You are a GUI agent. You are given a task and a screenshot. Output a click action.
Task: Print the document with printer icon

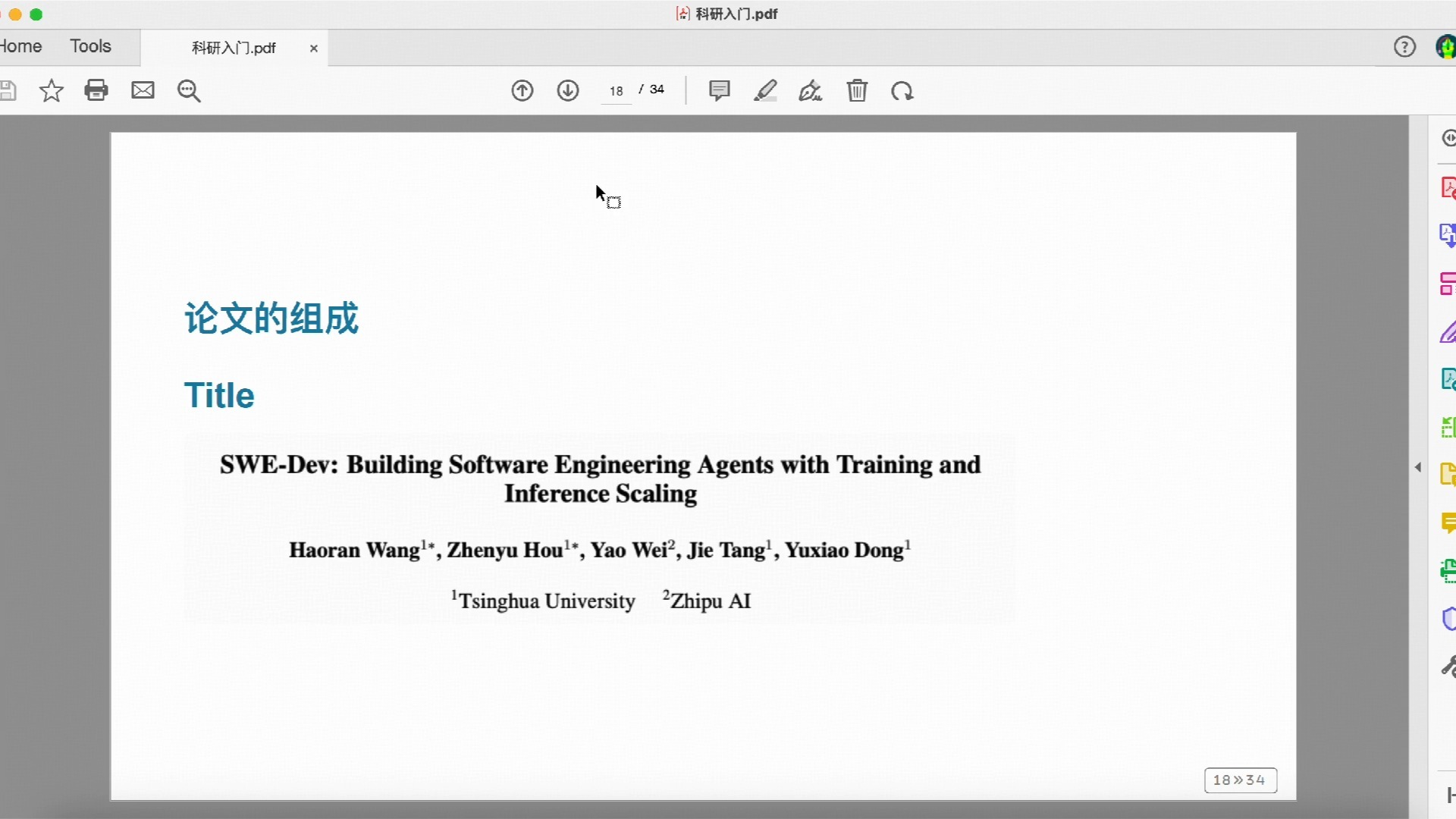coord(96,90)
